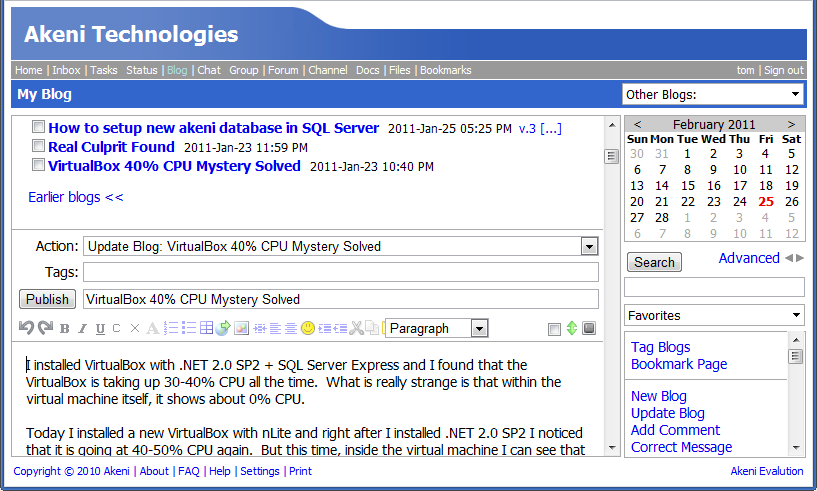Apply underline formatting in editor
The height and width of the screenshot is (491, 817).
pos(99,328)
